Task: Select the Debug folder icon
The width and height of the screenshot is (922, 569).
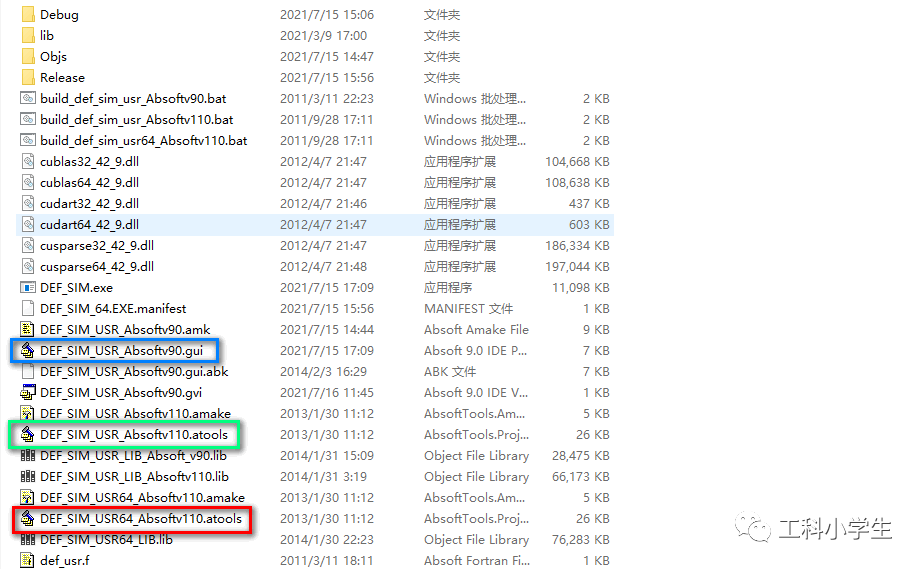Action: point(28,15)
